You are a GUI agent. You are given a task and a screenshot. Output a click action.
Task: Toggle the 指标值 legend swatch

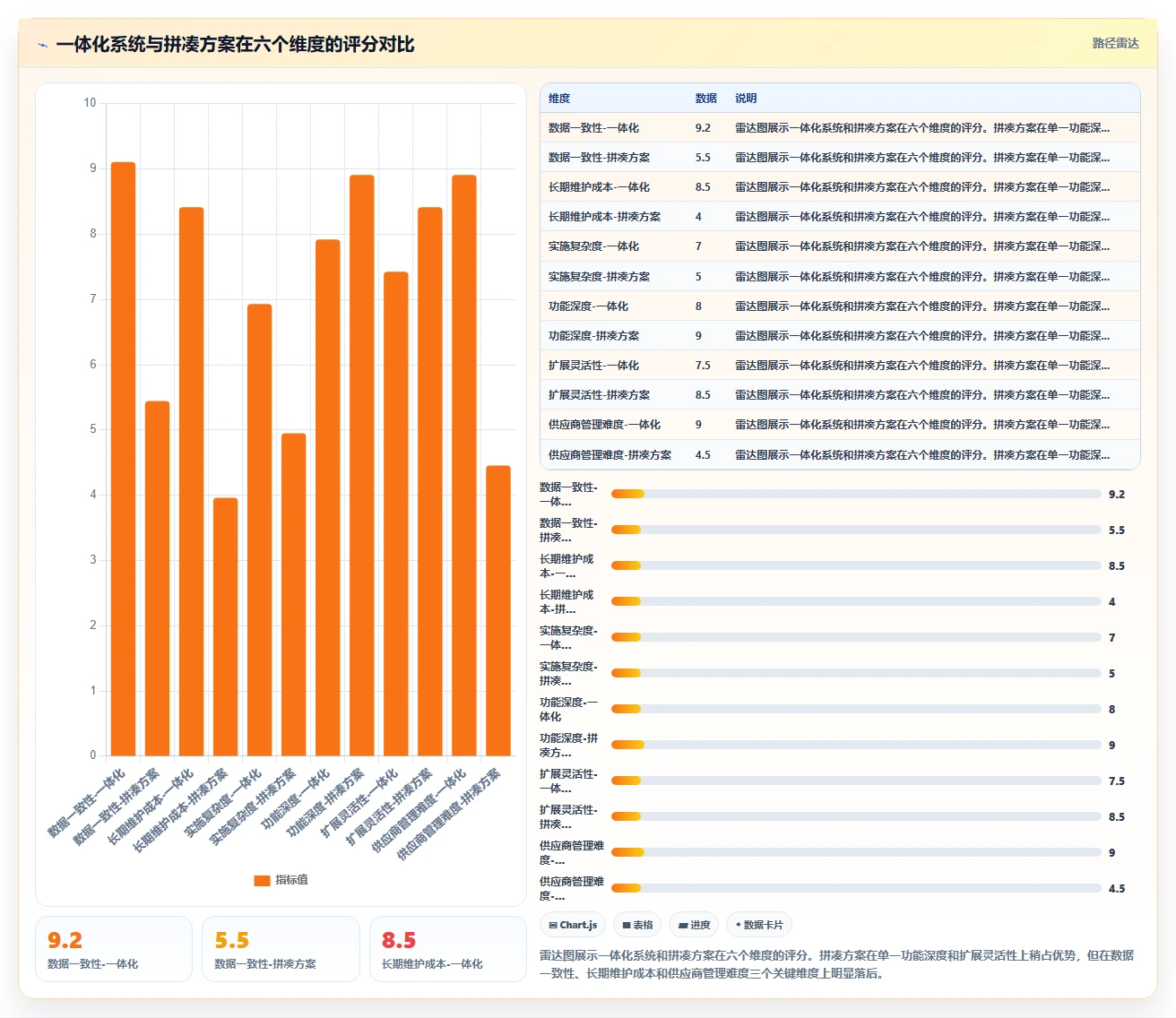click(x=262, y=880)
